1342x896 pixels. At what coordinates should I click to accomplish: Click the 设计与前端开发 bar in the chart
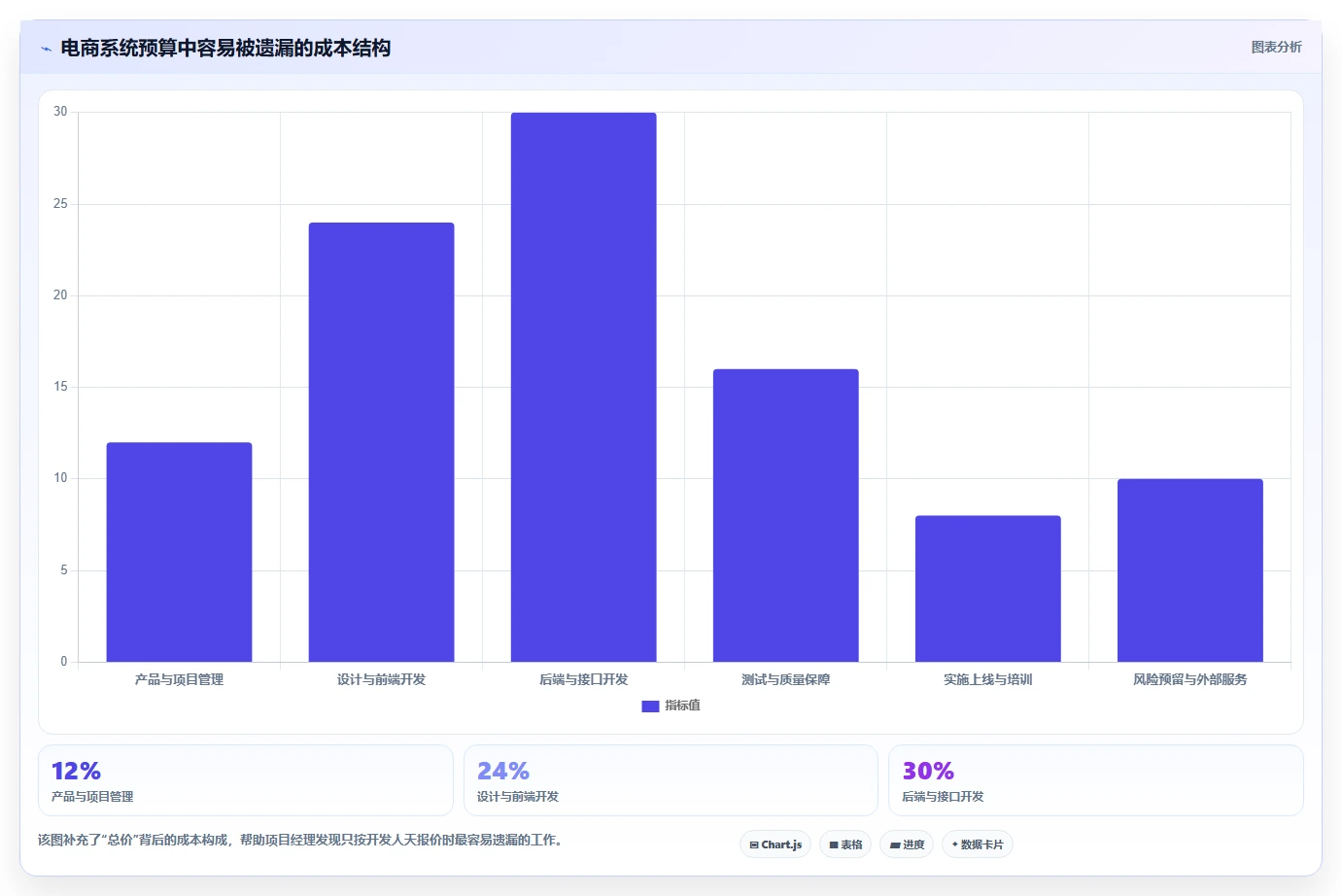pos(381,442)
